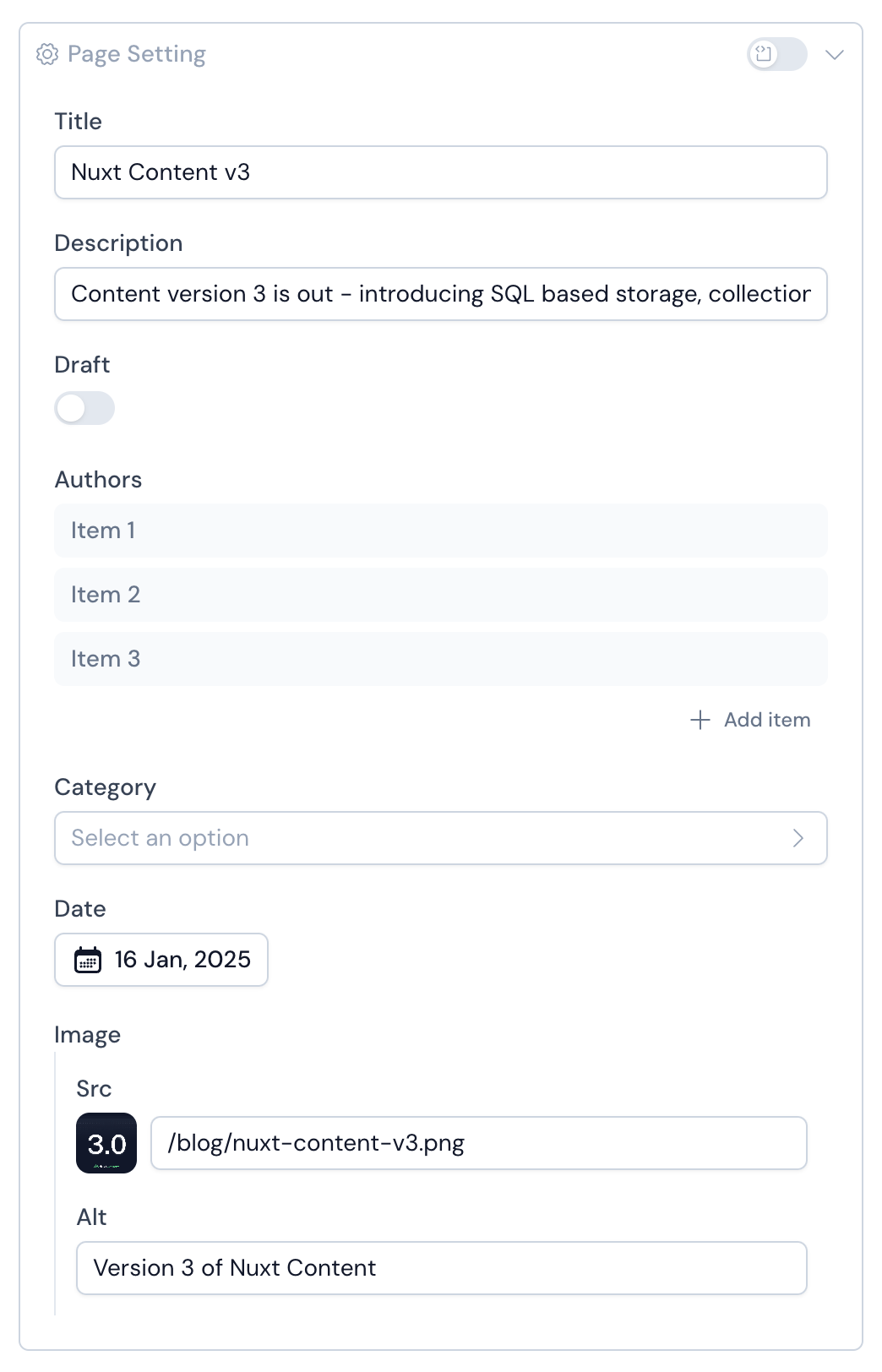882x1372 pixels.
Task: Click the 3.0 image thumbnail next to Src
Action: click(x=107, y=1142)
